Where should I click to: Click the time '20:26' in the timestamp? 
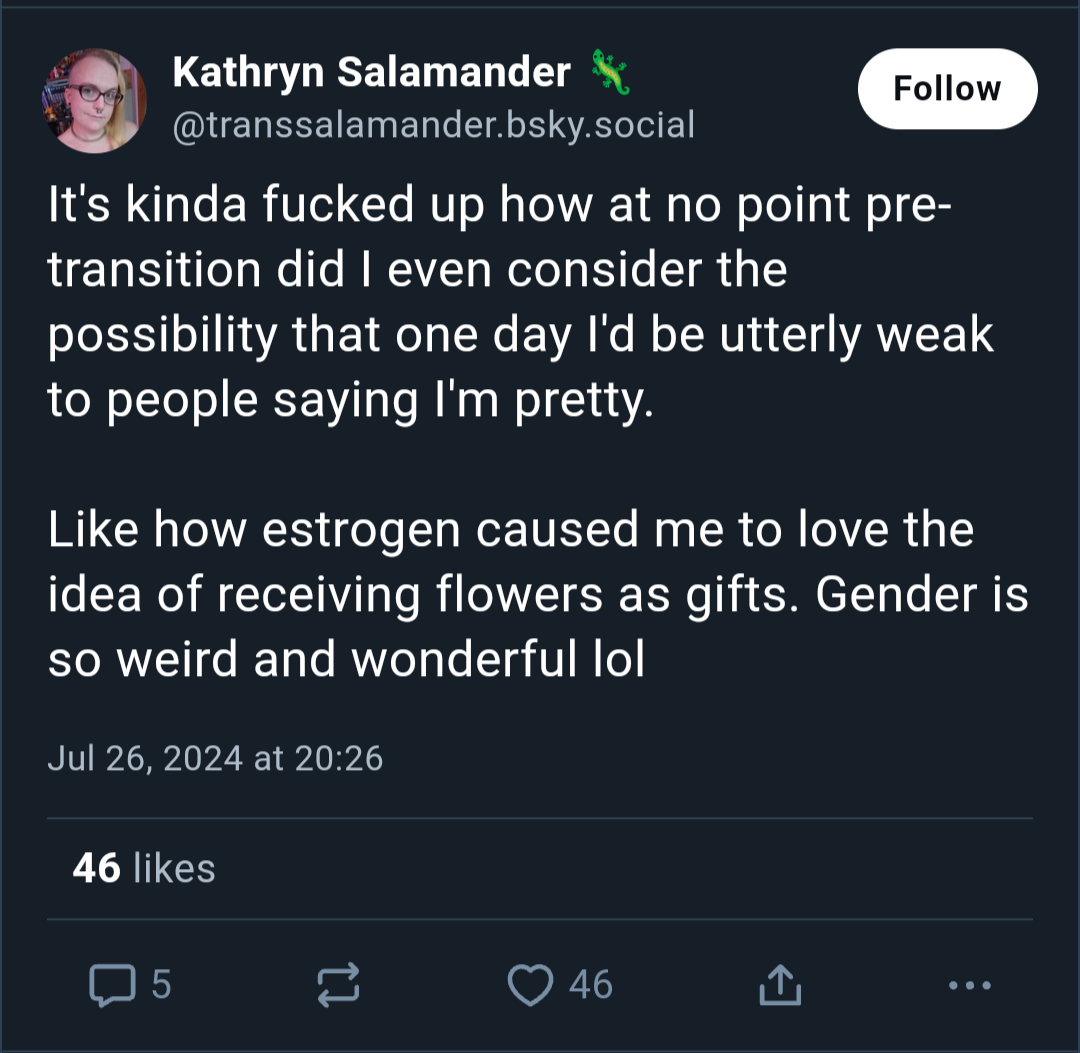tap(338, 758)
